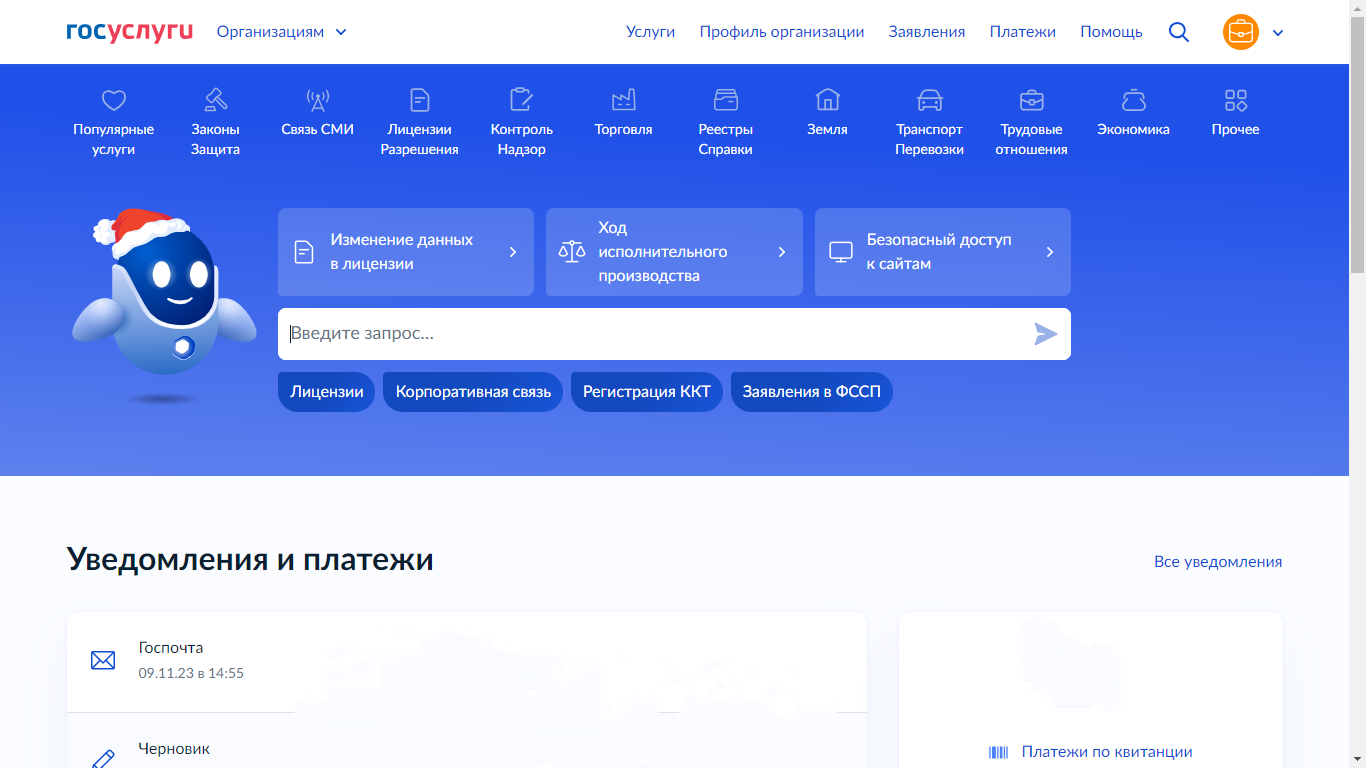Open the Заявления menu item

pos(926,32)
